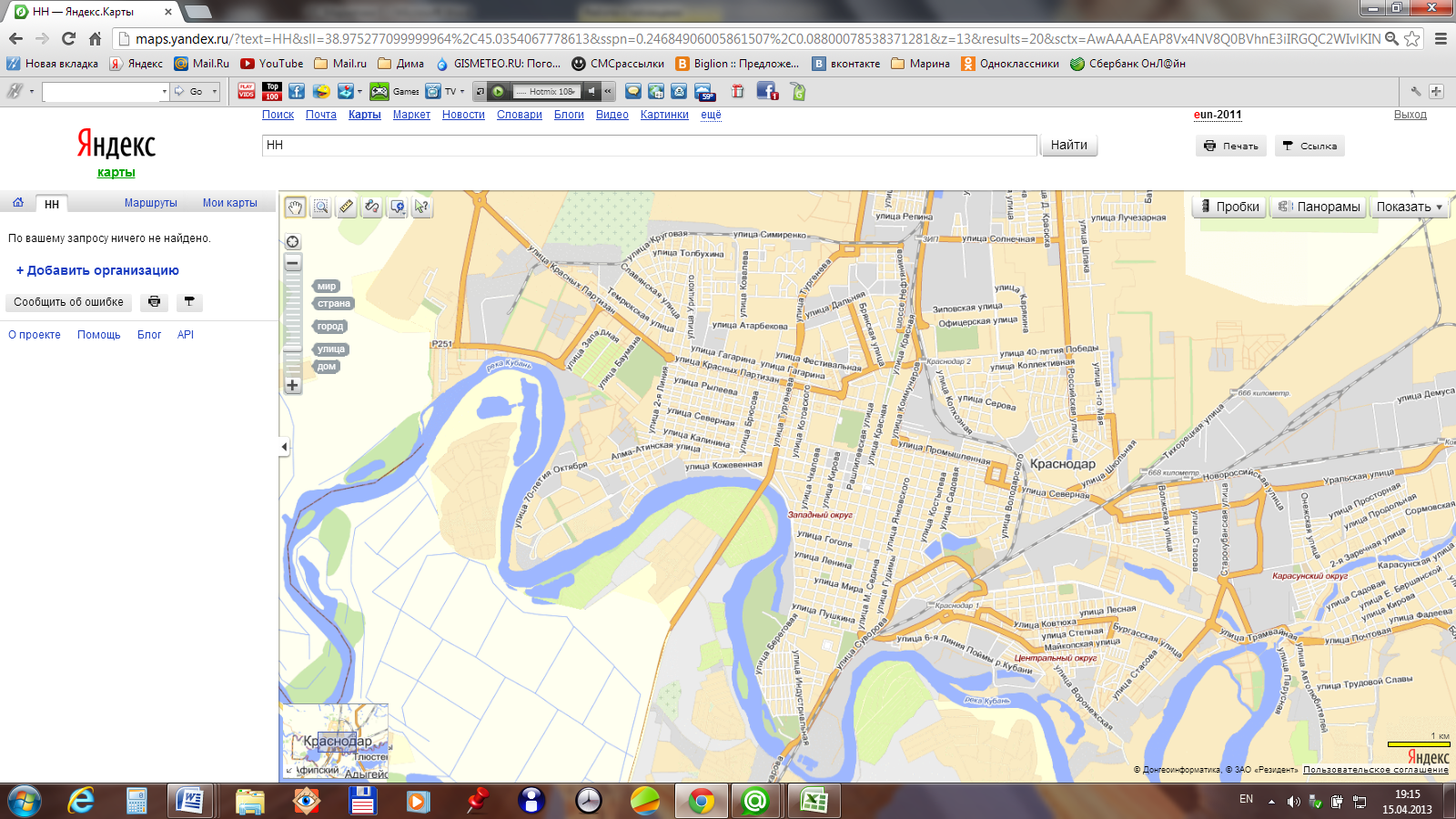Screen dimensions: 1456x819
Task: Play the Hotmix 108 radio
Action: 498,91
